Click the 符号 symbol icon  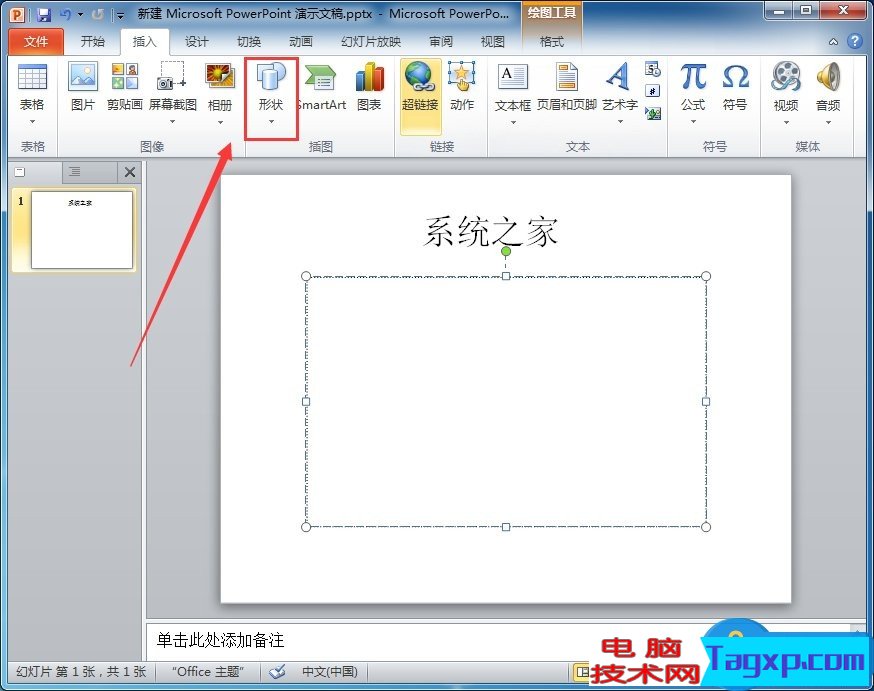point(735,77)
